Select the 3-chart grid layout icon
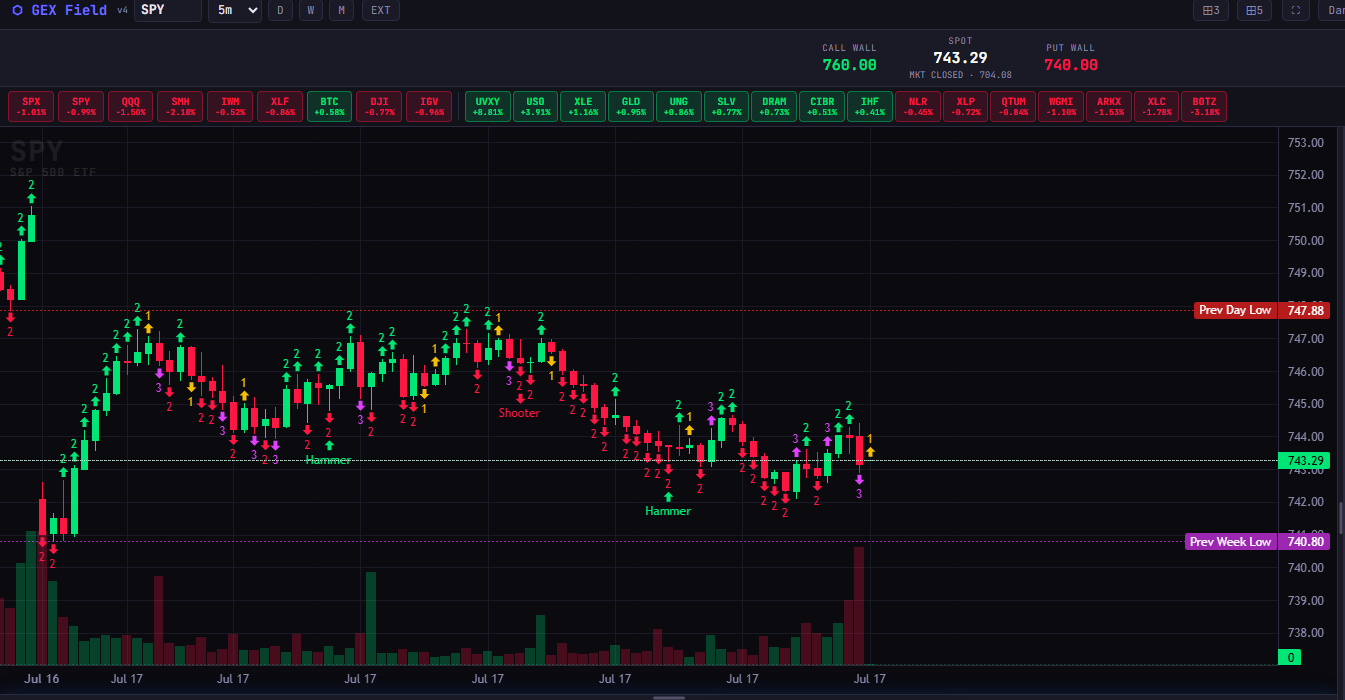The width and height of the screenshot is (1345, 700). point(1211,10)
